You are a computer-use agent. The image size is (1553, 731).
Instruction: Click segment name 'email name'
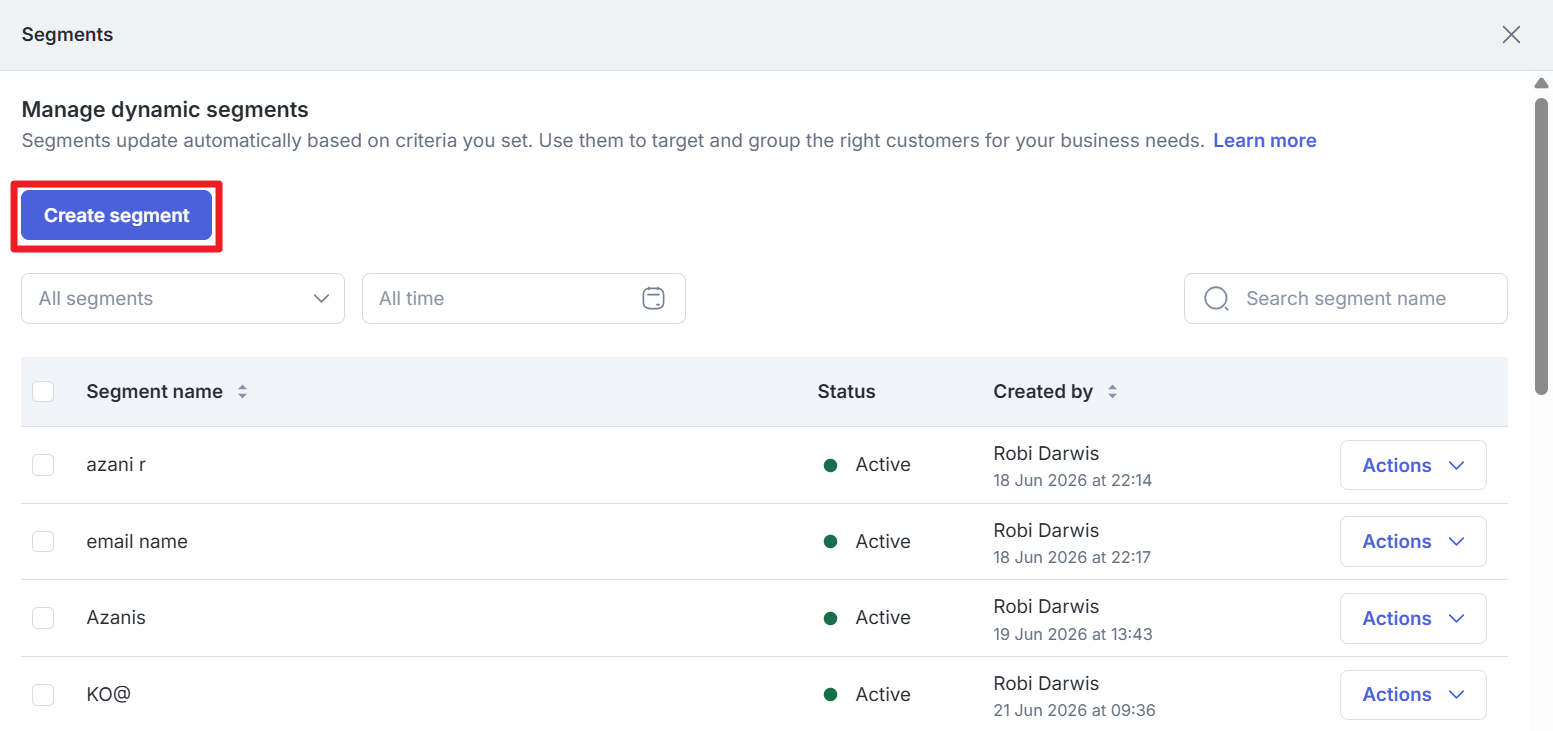click(137, 541)
